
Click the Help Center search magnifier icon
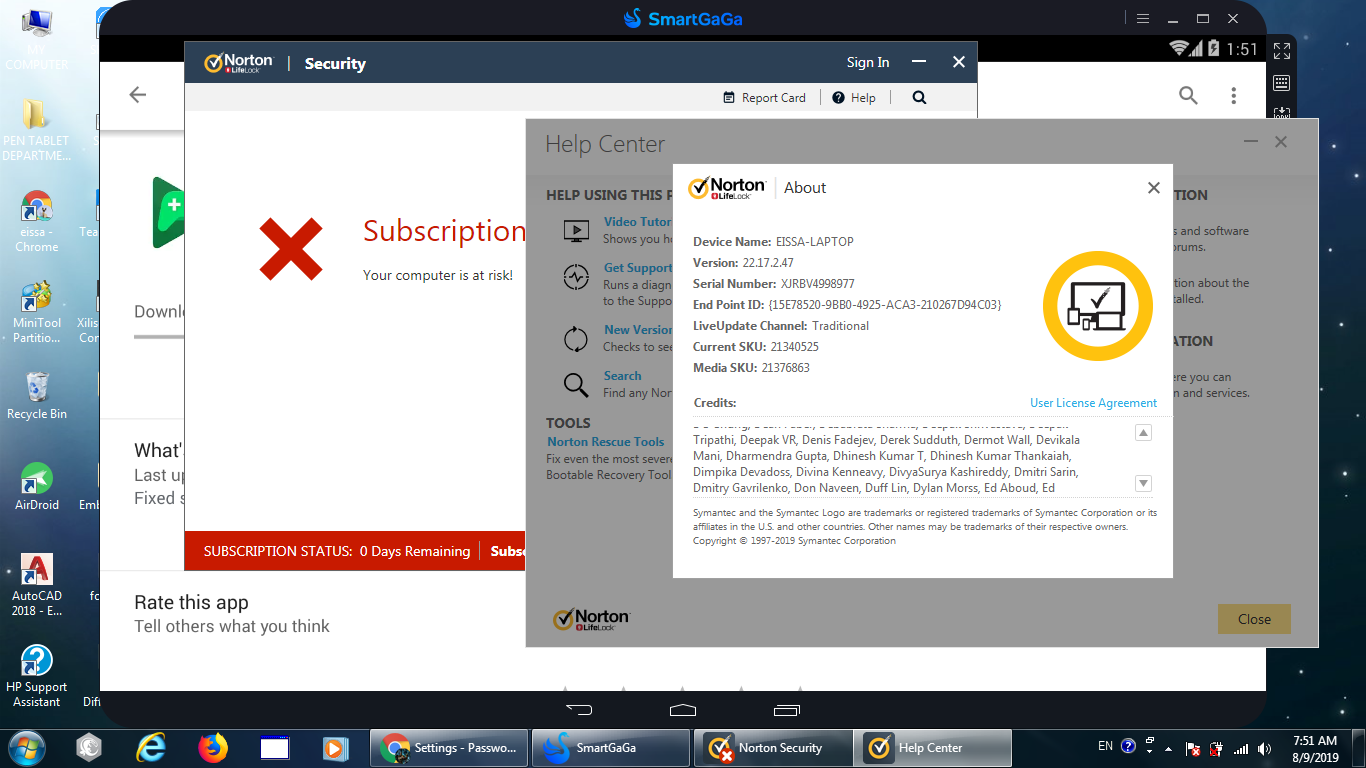pyautogui.click(x=576, y=385)
